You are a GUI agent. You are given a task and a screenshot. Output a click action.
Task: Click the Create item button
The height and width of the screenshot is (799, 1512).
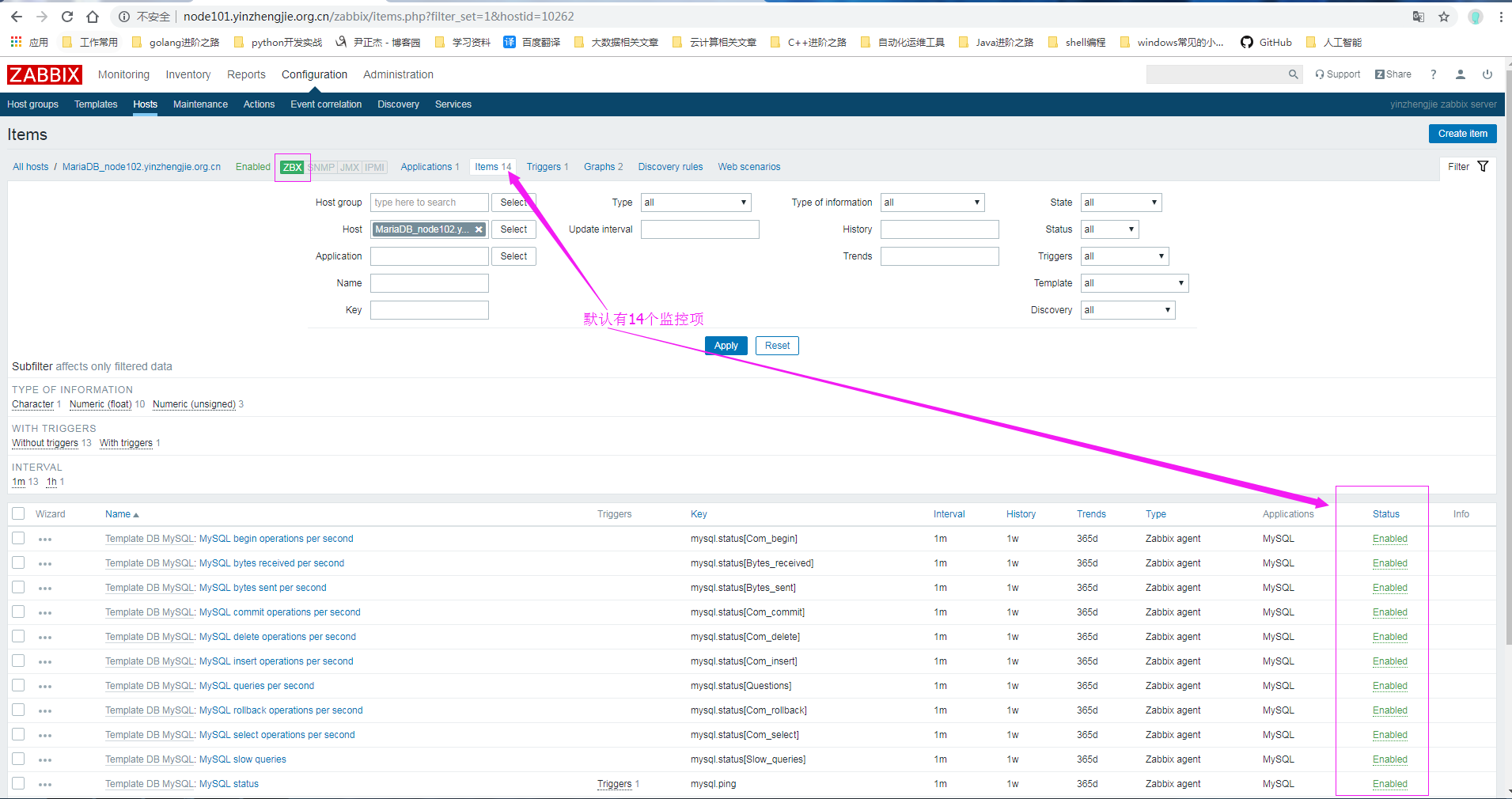(1462, 134)
